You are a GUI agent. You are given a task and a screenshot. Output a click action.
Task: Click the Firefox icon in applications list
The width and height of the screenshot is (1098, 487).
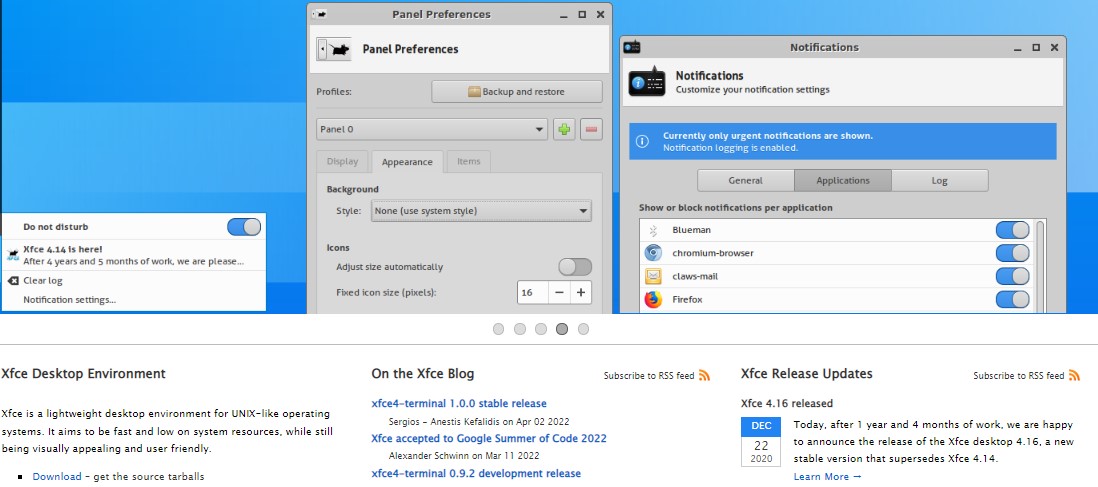653,299
